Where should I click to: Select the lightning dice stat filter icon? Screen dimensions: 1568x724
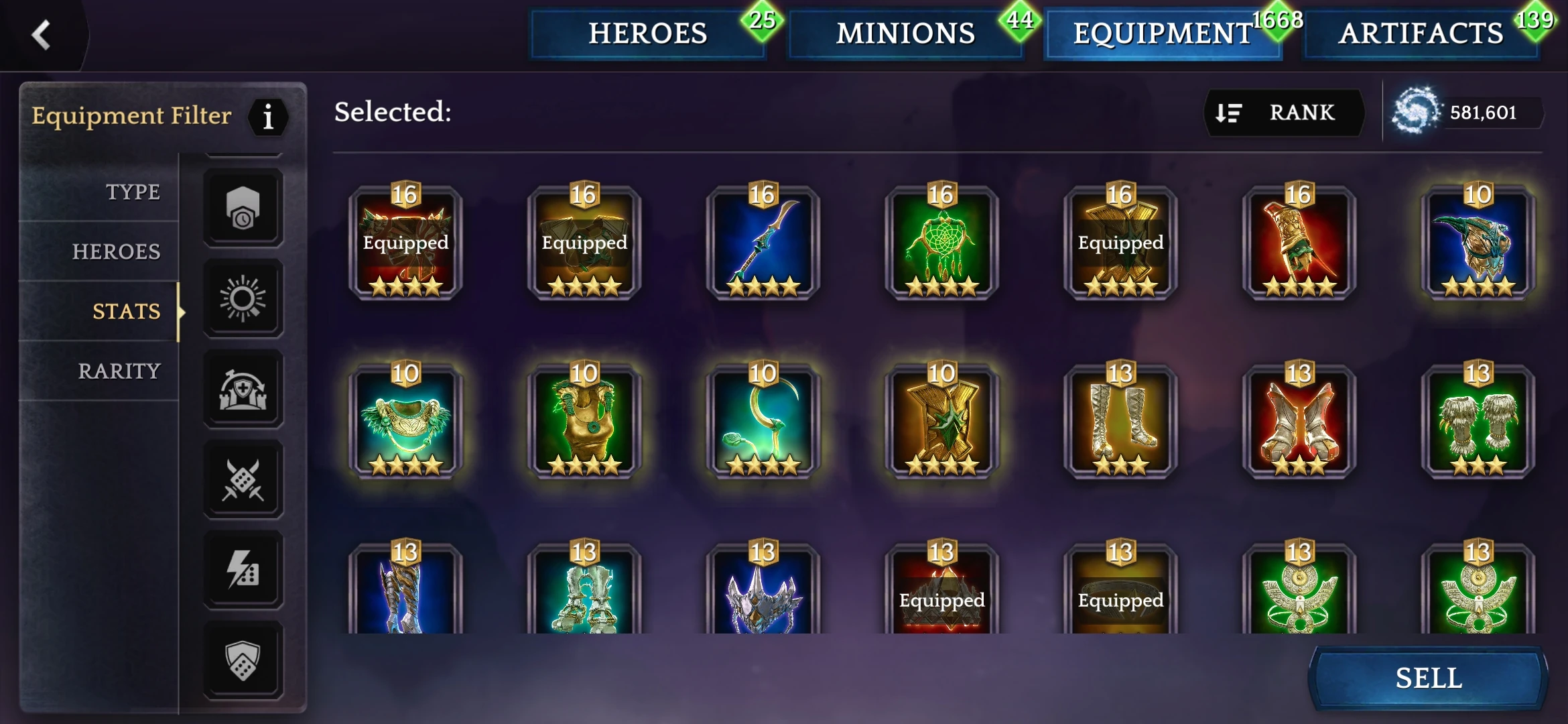point(243,570)
